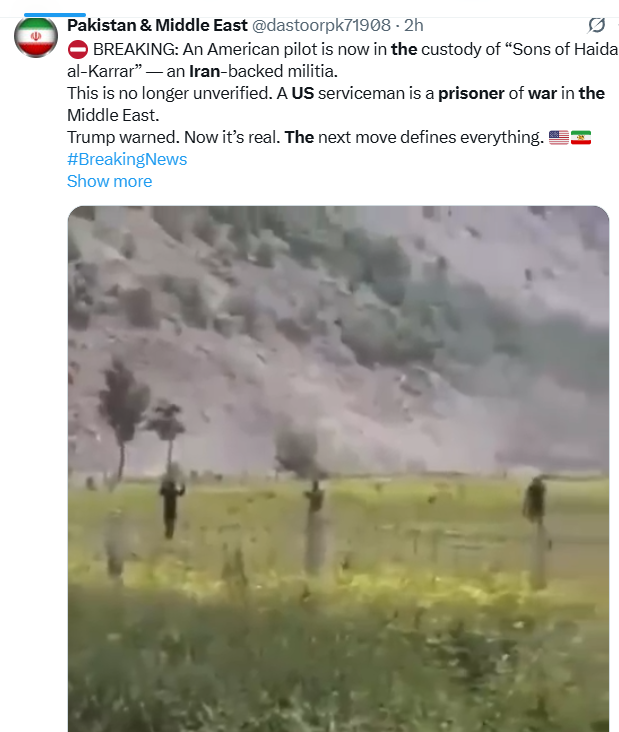Screen dimensions: 619x732
Task: Click the Iran flag profile avatar
Action: [36, 37]
